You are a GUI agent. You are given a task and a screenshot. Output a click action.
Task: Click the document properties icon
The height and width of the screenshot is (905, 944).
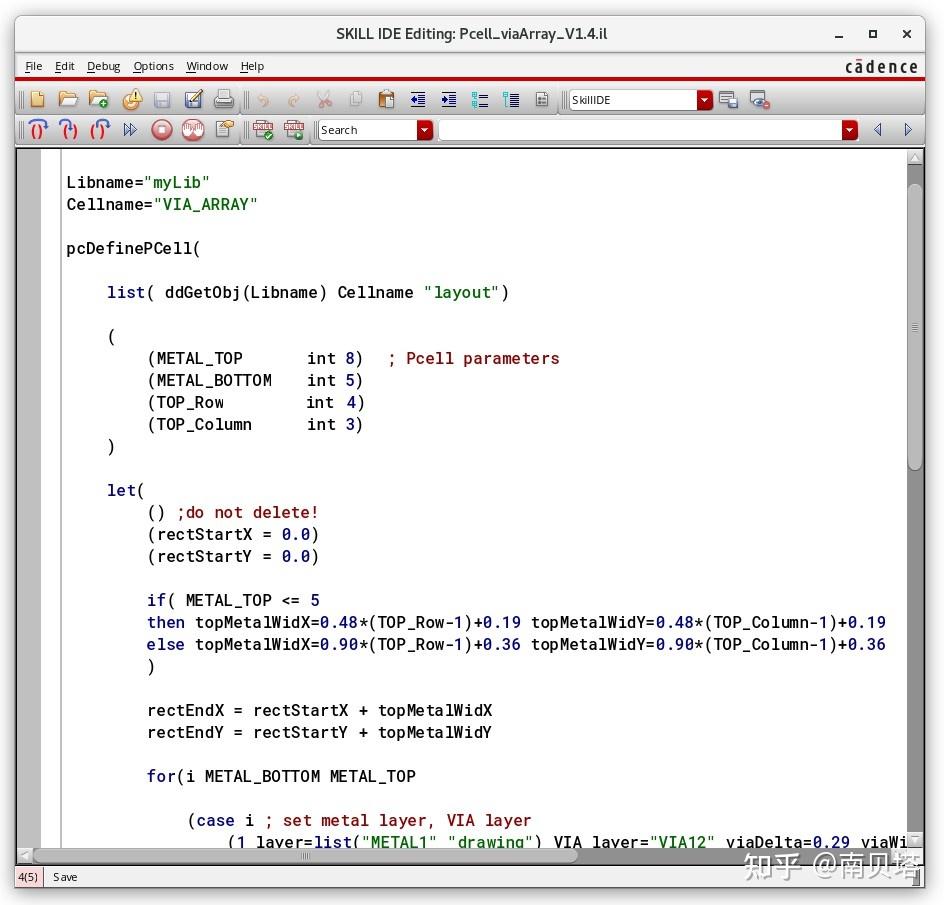point(541,100)
